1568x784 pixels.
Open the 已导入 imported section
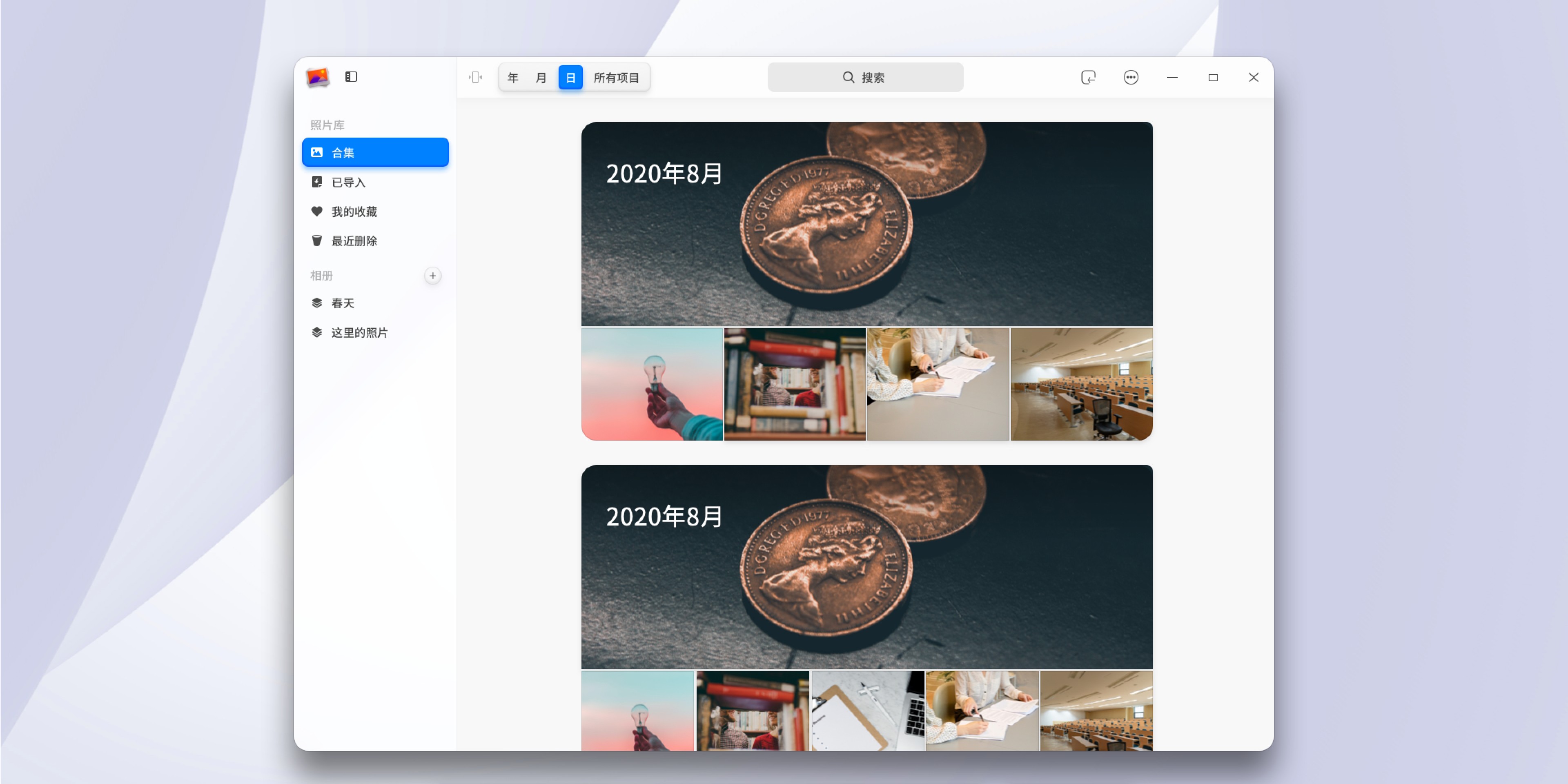pos(376,182)
